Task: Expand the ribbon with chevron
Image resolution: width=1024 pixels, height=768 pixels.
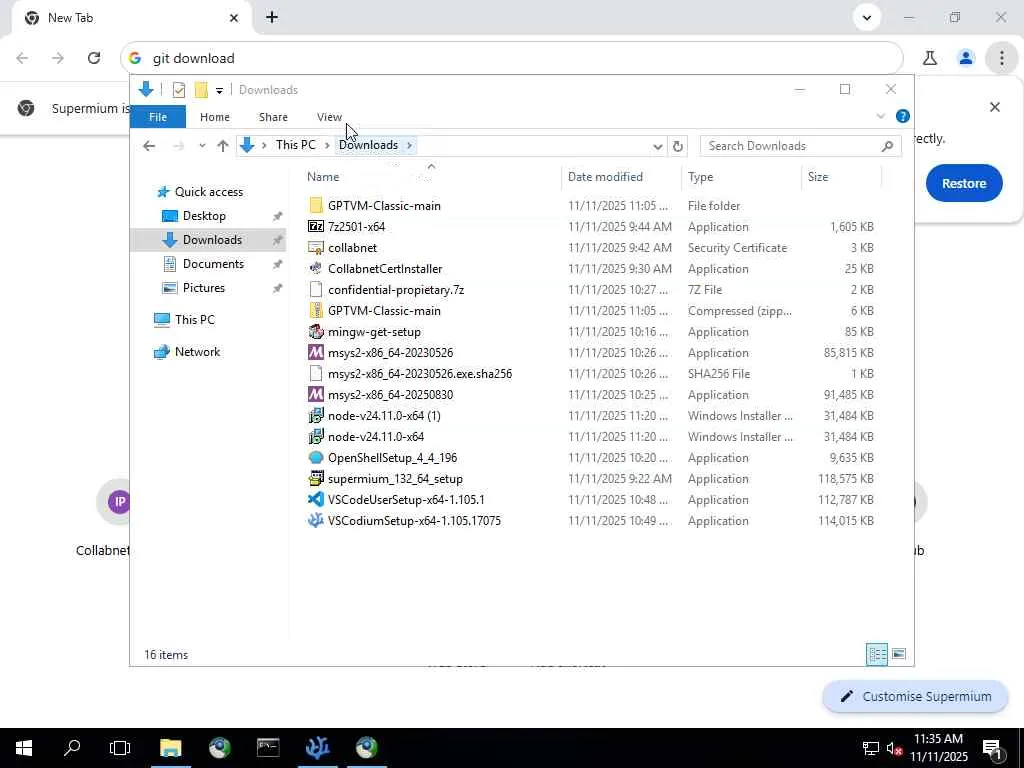Action: tap(880, 116)
